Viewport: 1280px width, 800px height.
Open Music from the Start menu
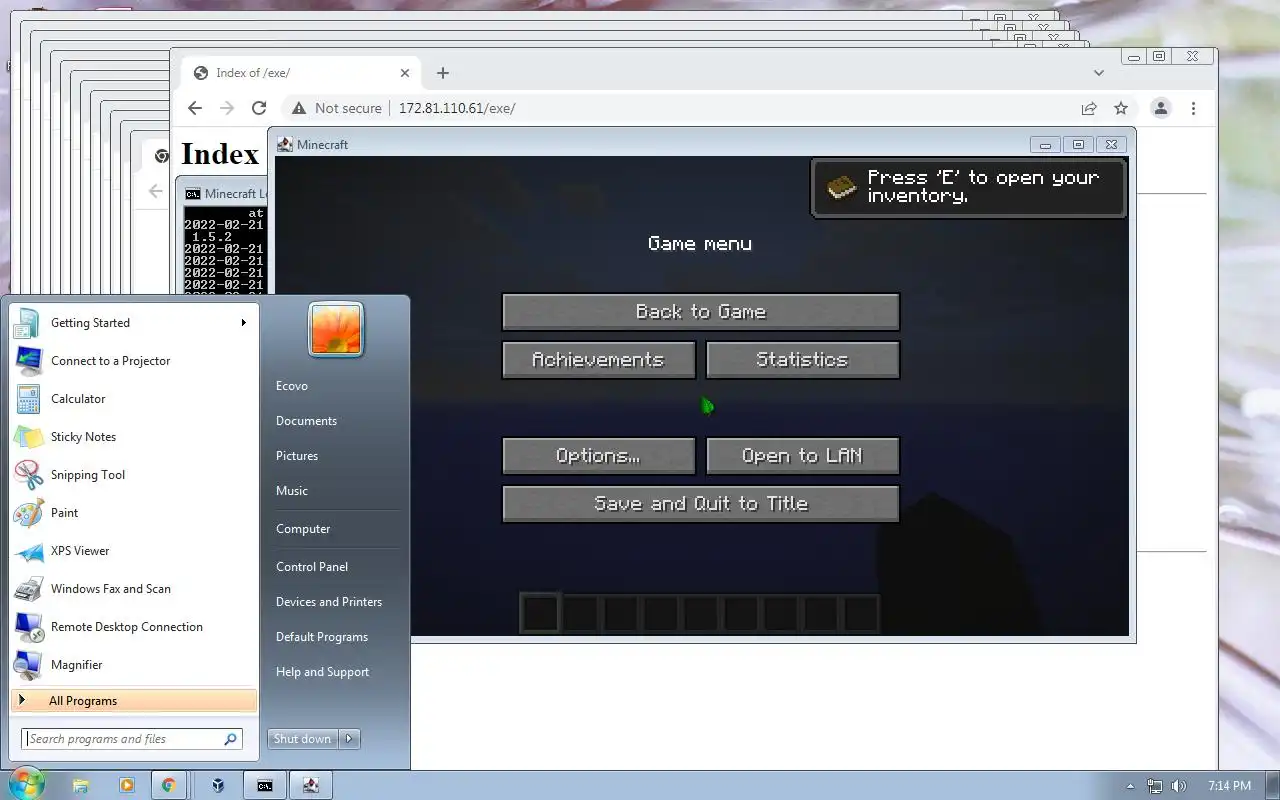292,491
